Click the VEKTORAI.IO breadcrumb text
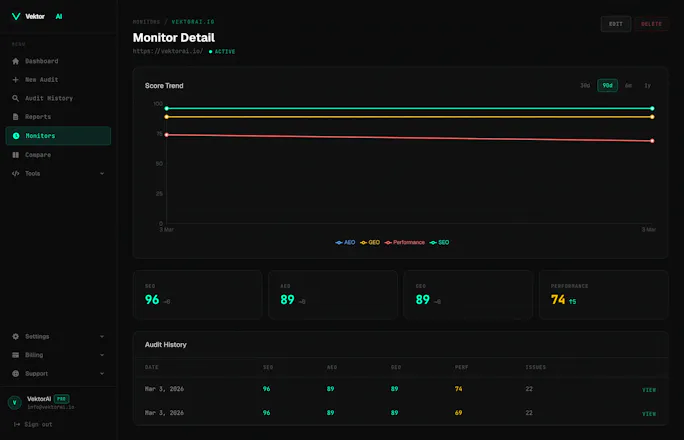 [193, 22]
